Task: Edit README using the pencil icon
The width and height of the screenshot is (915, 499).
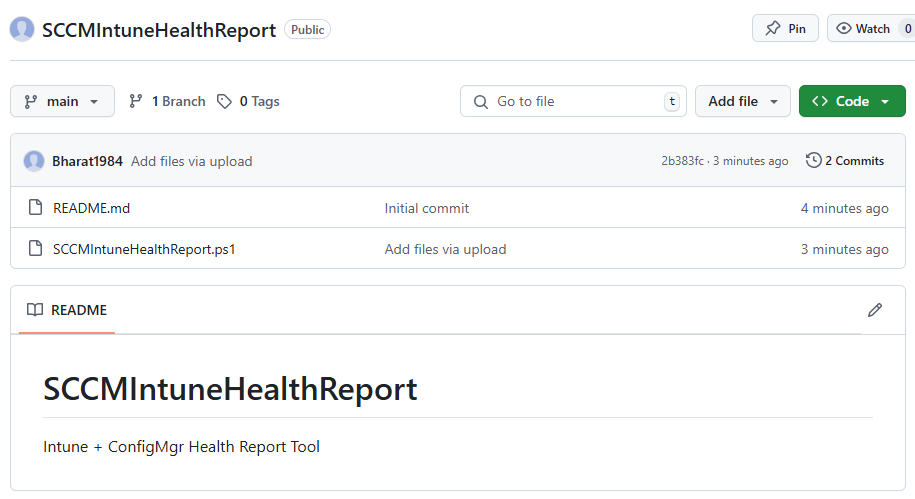Action: click(874, 310)
